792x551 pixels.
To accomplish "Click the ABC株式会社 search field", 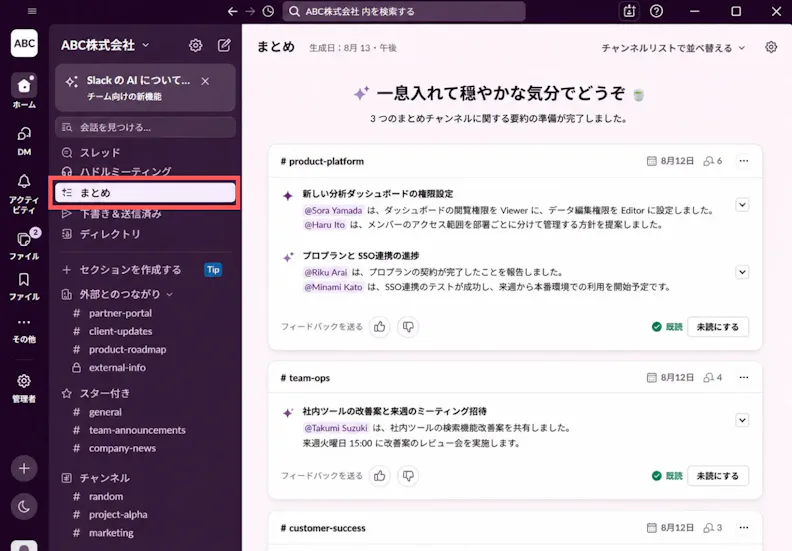I will (404, 11).
